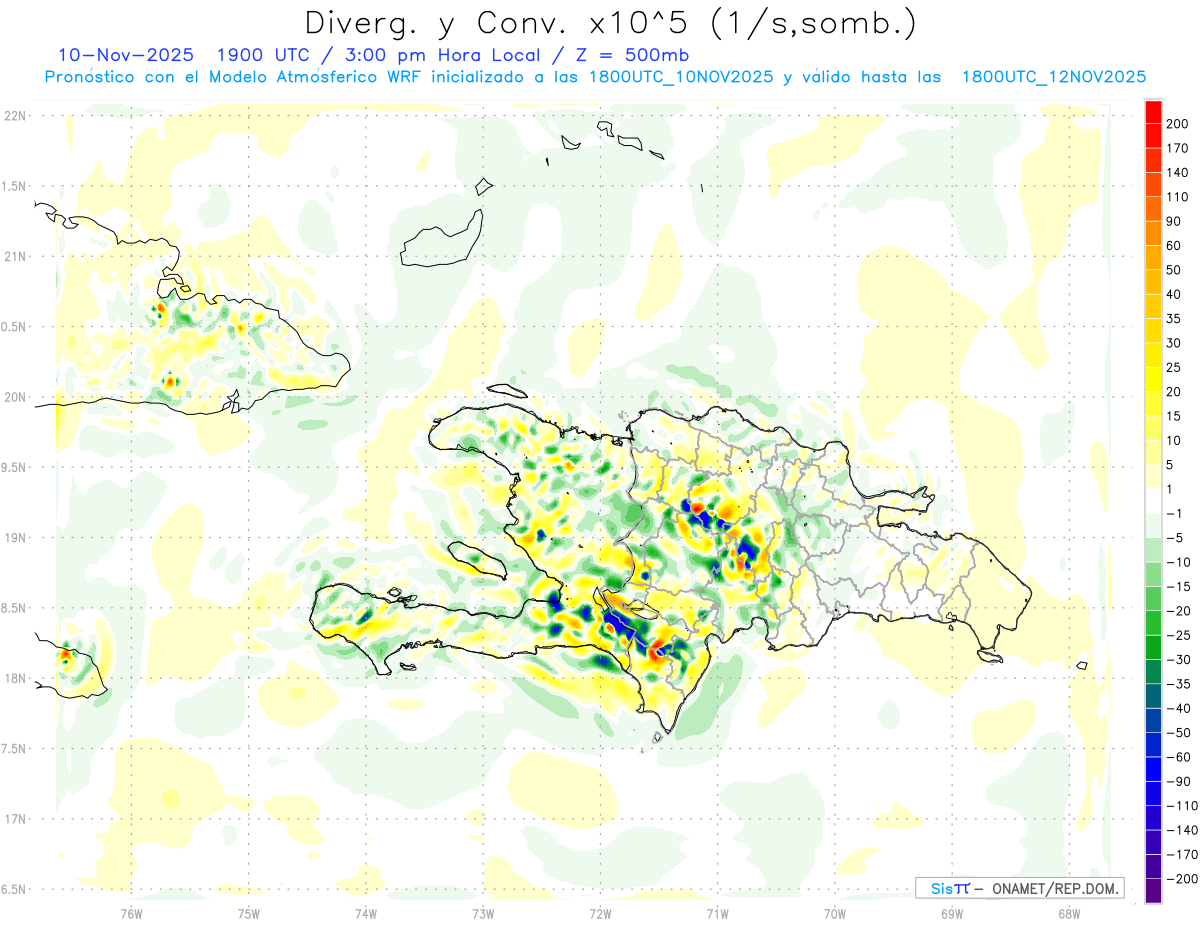Select the blue swatch between -60 and -90
Image resolution: width=1200 pixels, height=927 pixels.
pyautogui.click(x=1154, y=769)
